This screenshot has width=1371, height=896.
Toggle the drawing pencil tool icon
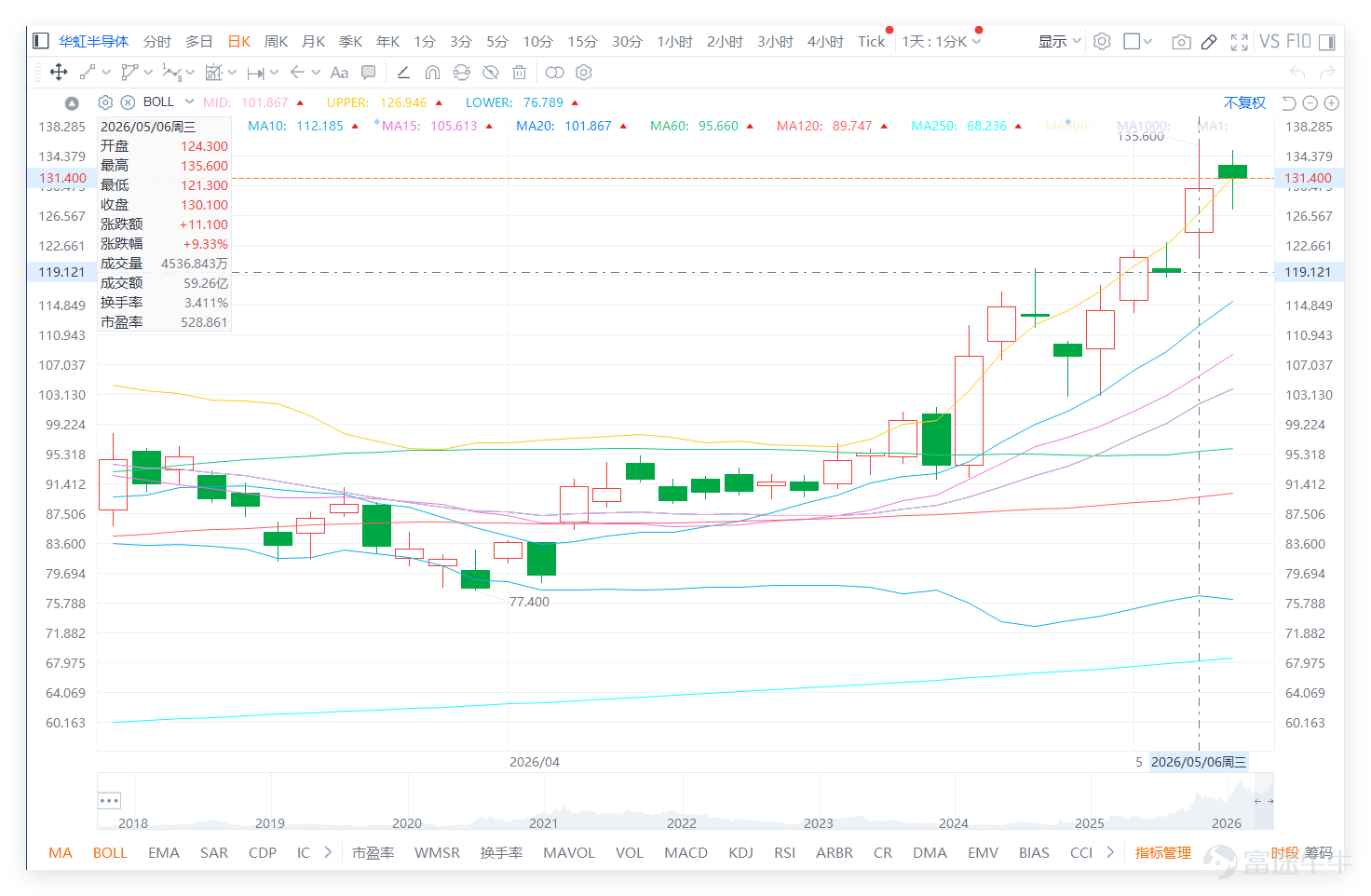point(1209,41)
